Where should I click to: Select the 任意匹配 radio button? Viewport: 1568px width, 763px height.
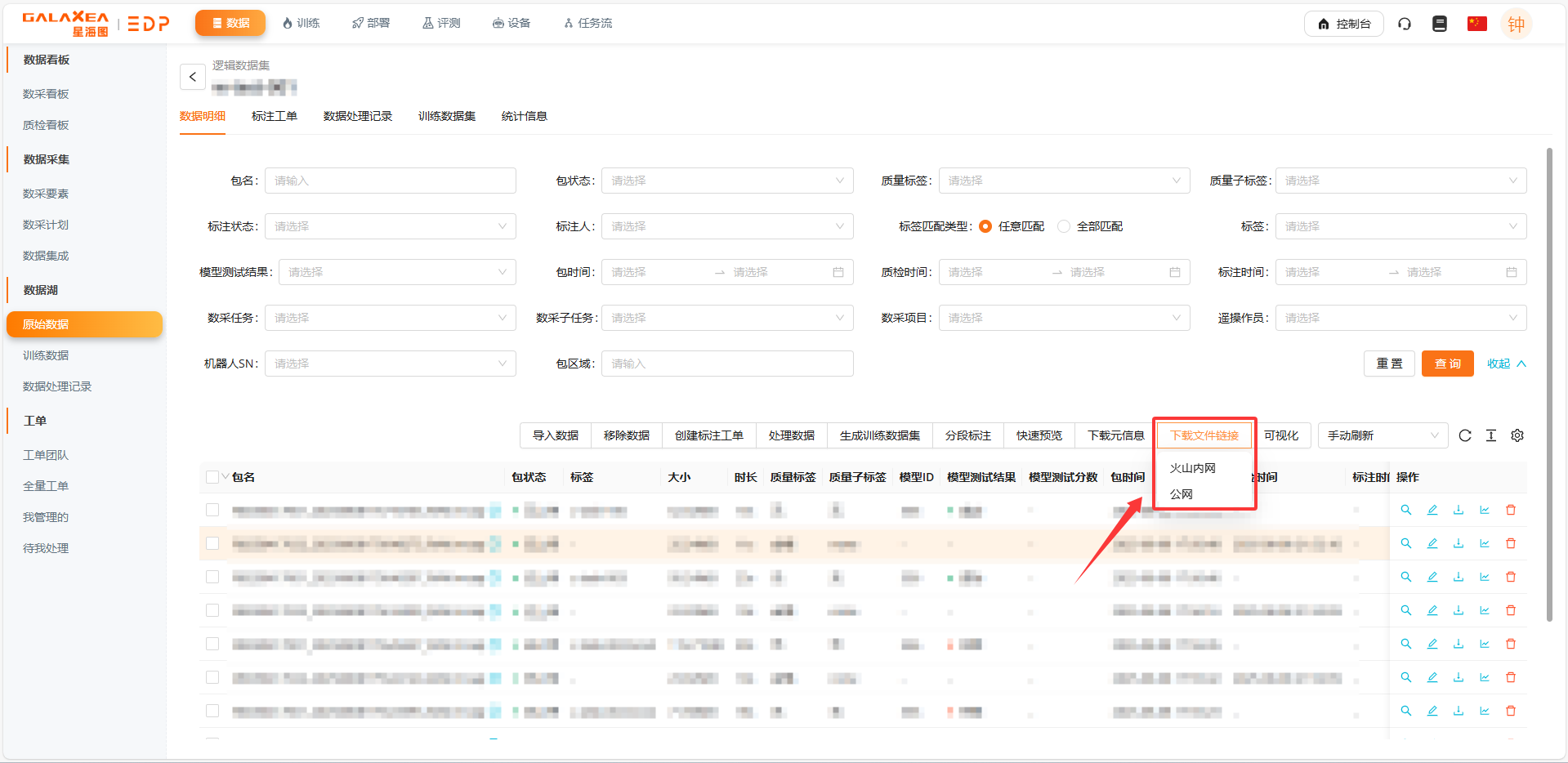coord(985,226)
